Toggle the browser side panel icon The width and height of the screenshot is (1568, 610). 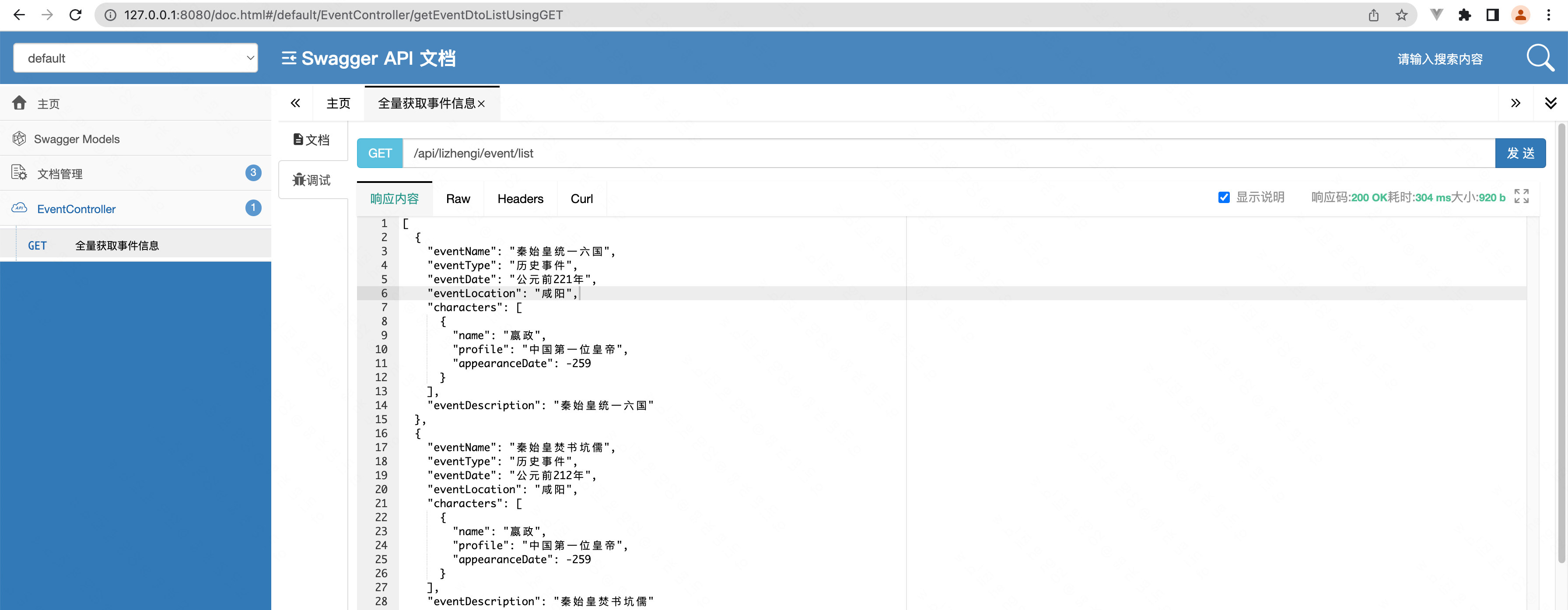click(1492, 15)
